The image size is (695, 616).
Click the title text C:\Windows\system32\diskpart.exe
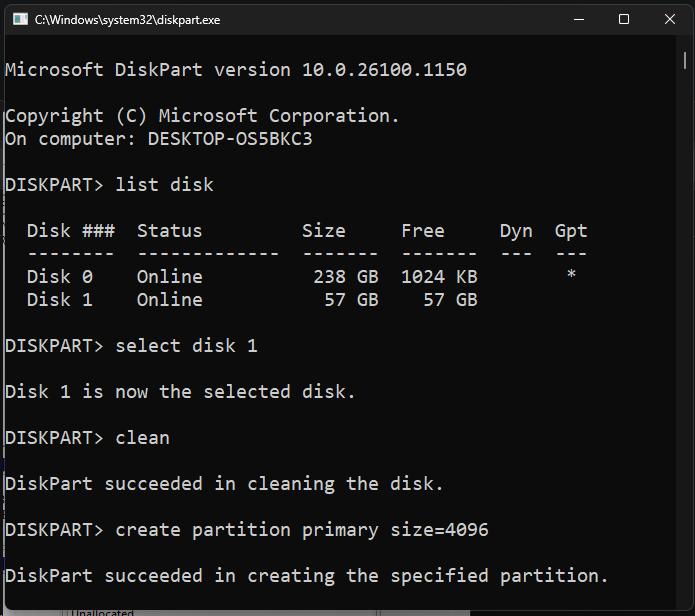(x=128, y=20)
